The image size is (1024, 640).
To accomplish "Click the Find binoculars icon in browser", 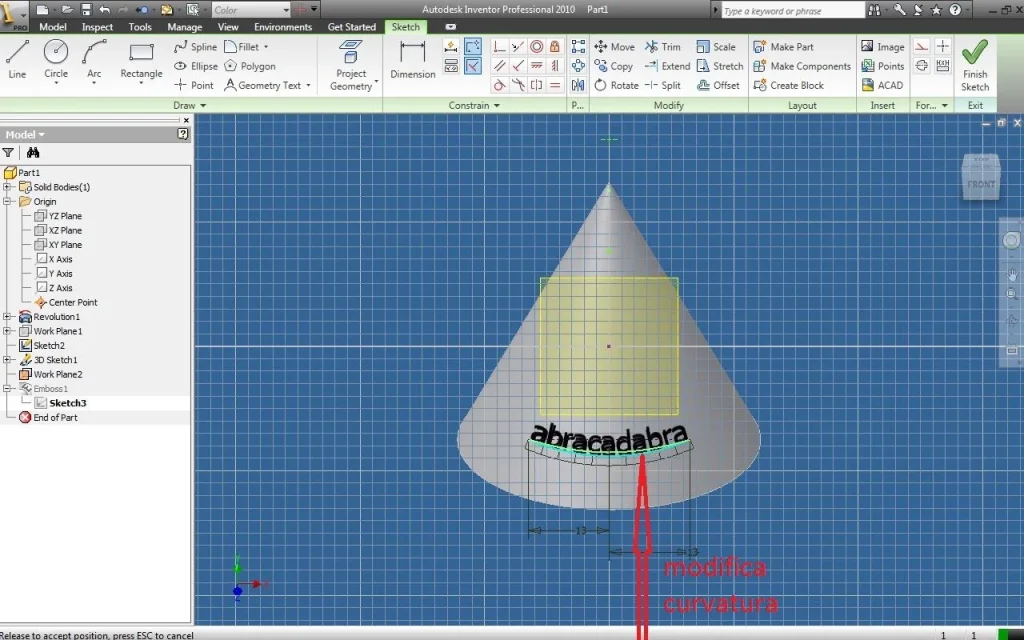I will tap(33, 152).
